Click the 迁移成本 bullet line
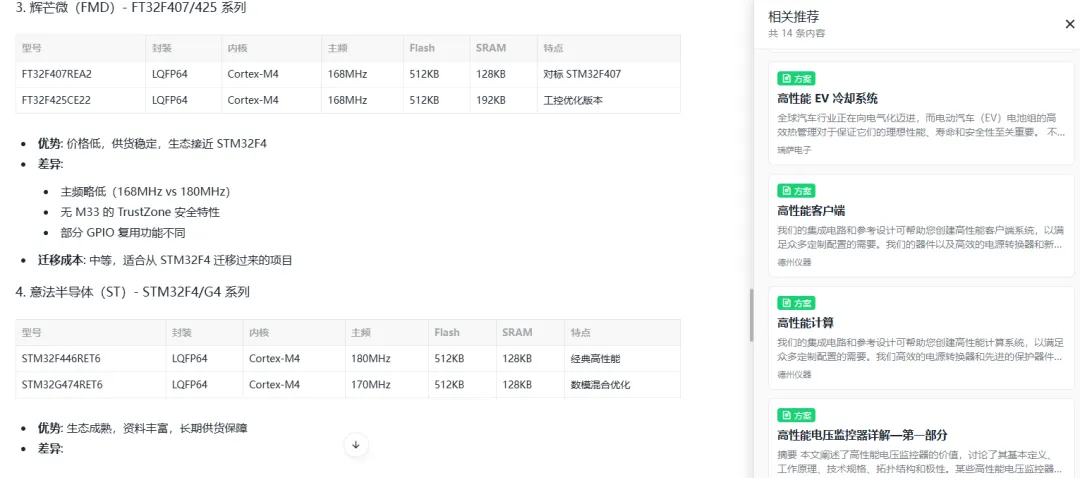Screen dimensions: 1080x478 (165, 260)
